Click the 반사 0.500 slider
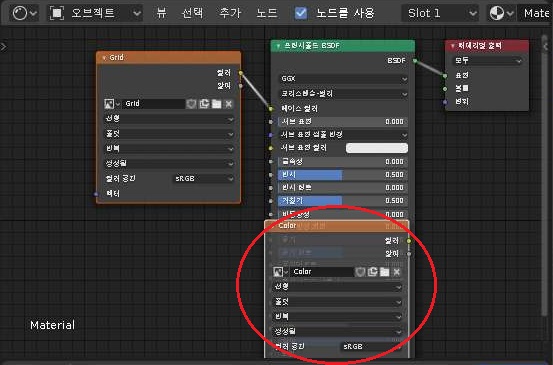The image size is (553, 365). (343, 175)
